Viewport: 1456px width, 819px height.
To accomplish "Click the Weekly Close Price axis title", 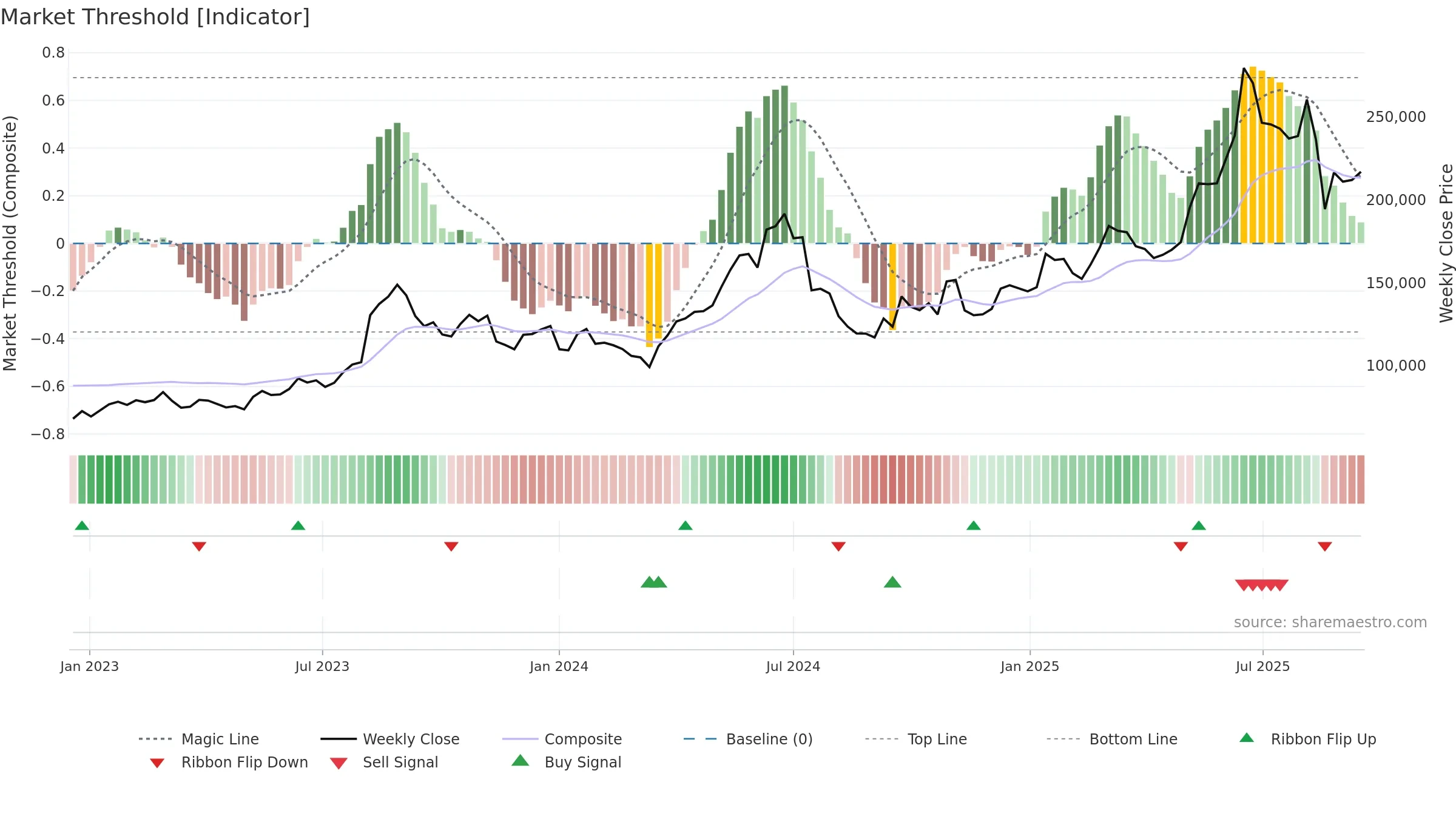I will point(1446,243).
